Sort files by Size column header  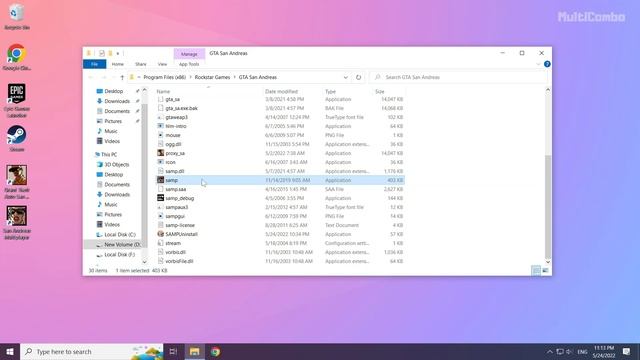(380, 91)
